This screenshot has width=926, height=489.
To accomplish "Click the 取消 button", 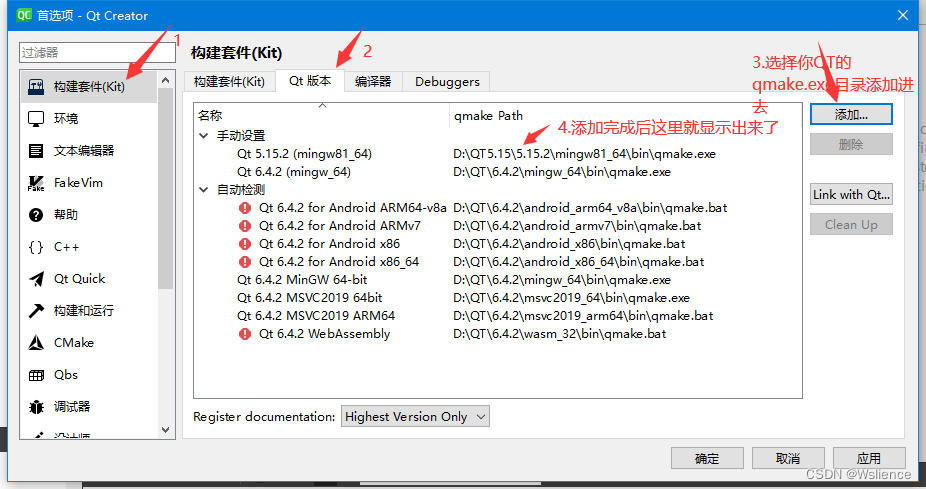I will pyautogui.click(x=788, y=458).
